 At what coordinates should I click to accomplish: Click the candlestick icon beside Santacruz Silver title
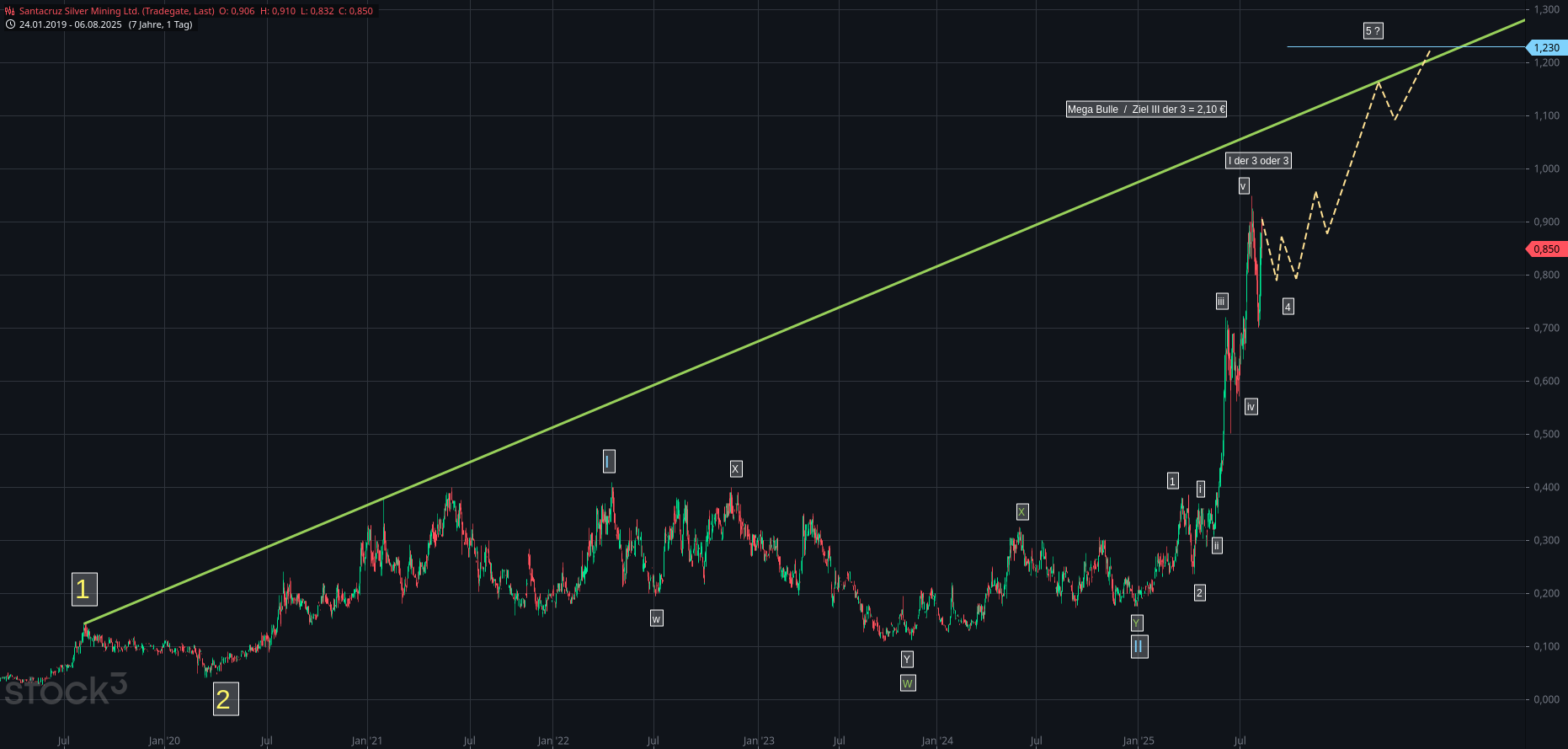click(x=10, y=11)
